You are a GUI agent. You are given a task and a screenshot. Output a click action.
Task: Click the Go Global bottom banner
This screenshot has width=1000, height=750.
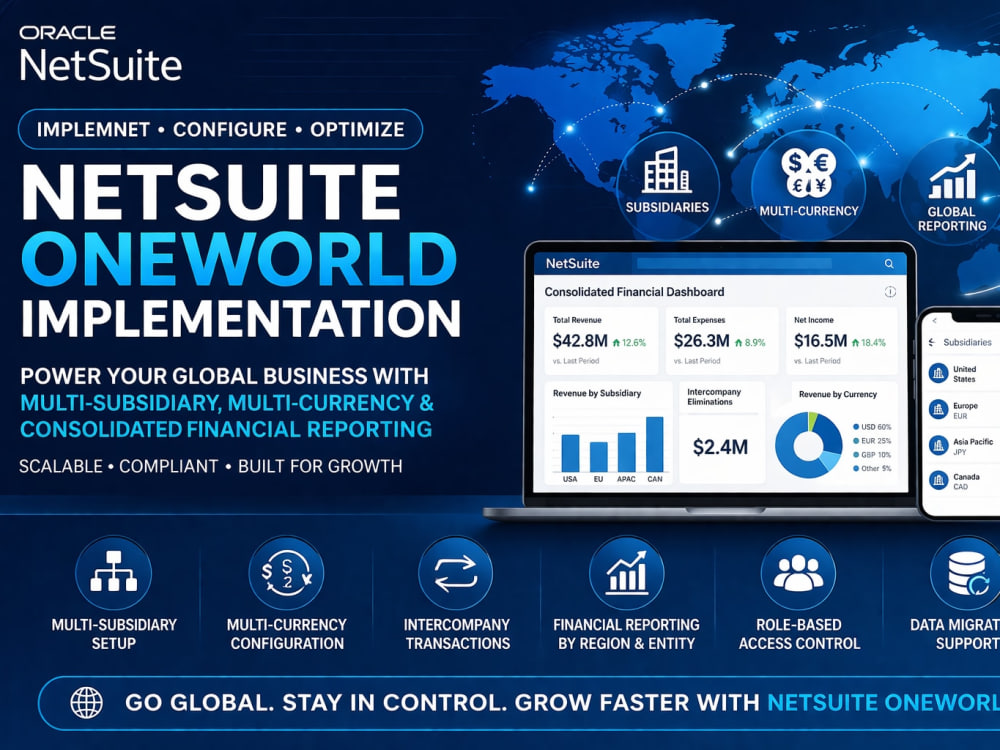tap(519, 703)
